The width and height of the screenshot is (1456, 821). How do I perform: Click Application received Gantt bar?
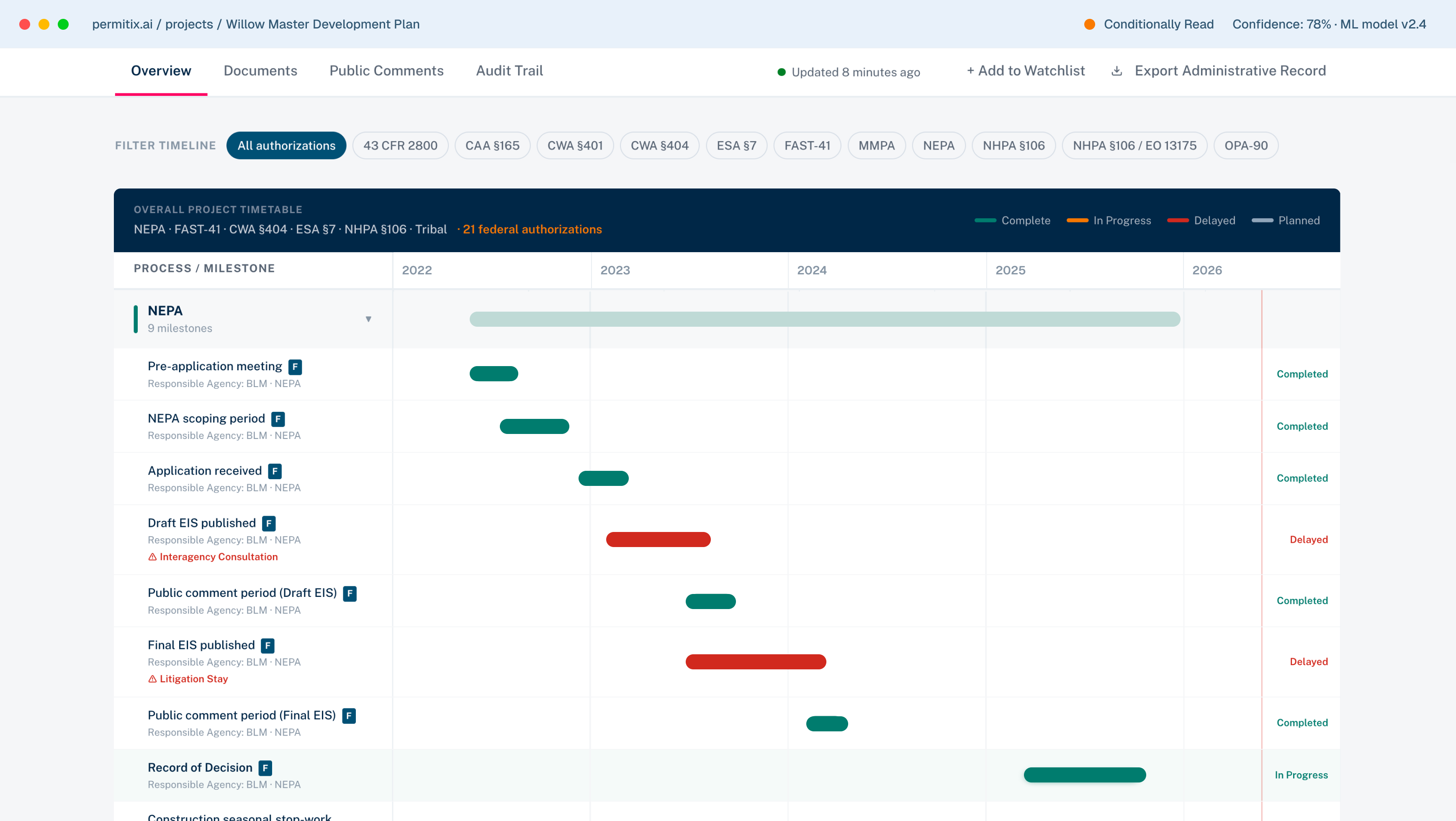click(603, 478)
